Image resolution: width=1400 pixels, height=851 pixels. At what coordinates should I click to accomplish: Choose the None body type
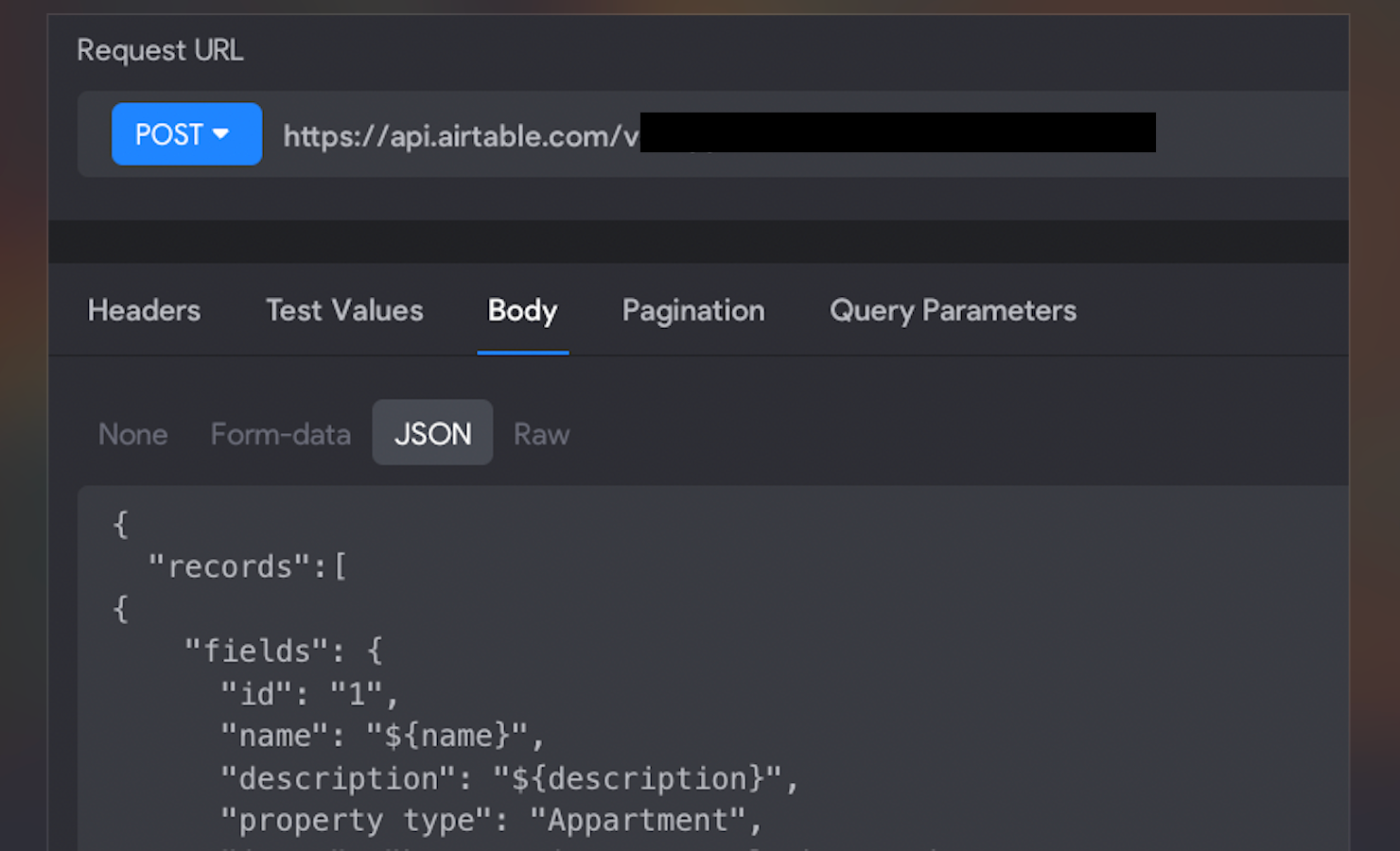click(133, 433)
